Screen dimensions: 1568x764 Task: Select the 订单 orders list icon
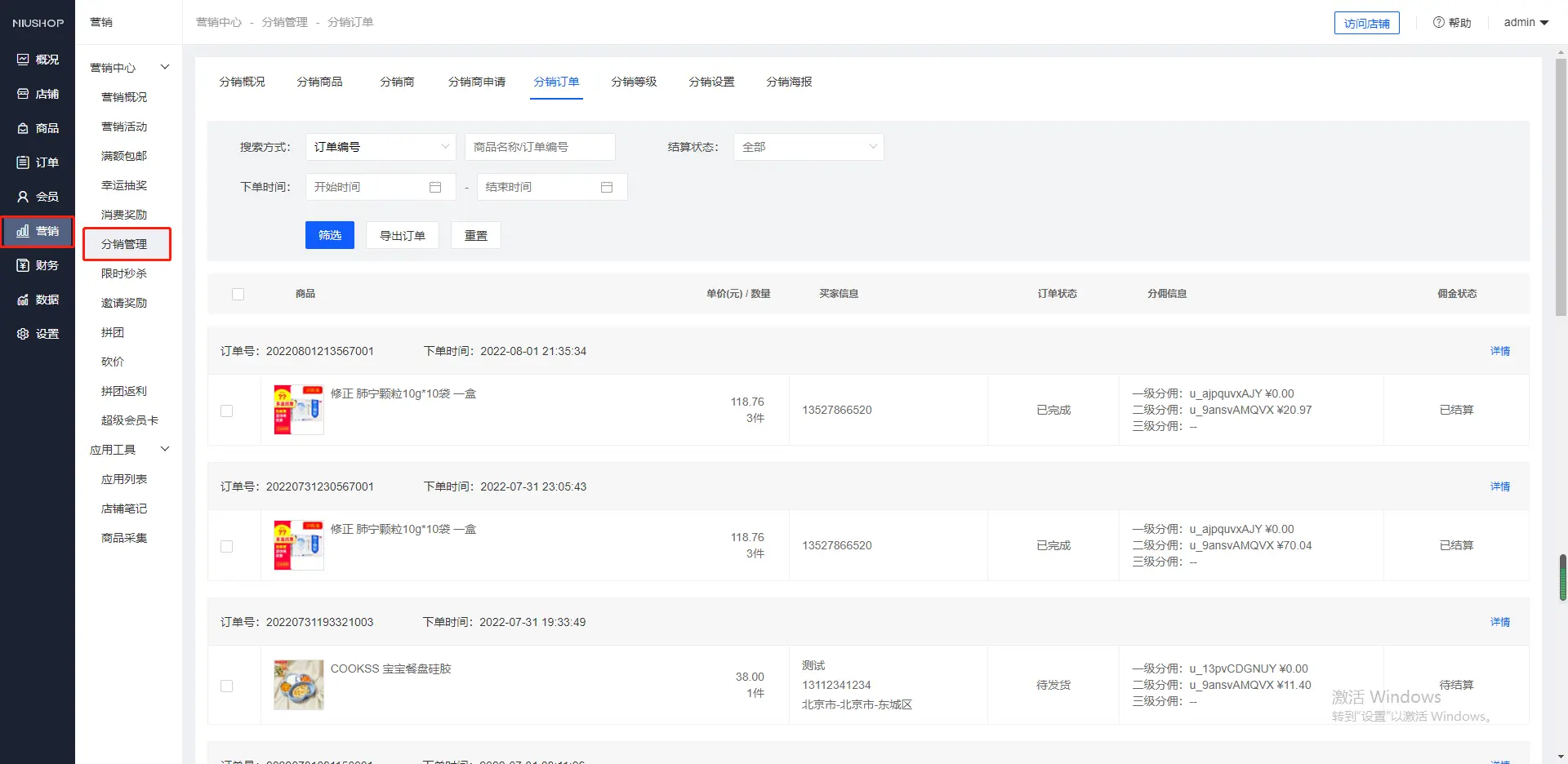[x=23, y=162]
